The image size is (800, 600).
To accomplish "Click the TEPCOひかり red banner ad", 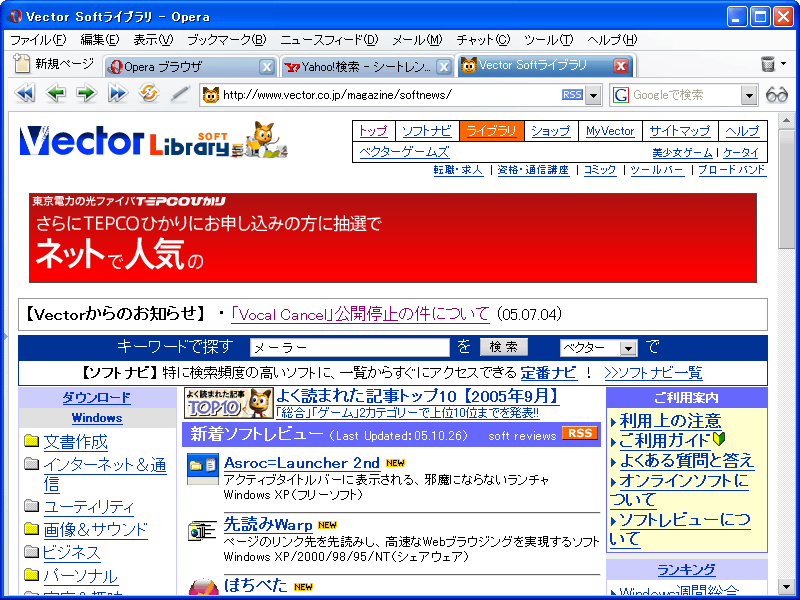I will 393,238.
